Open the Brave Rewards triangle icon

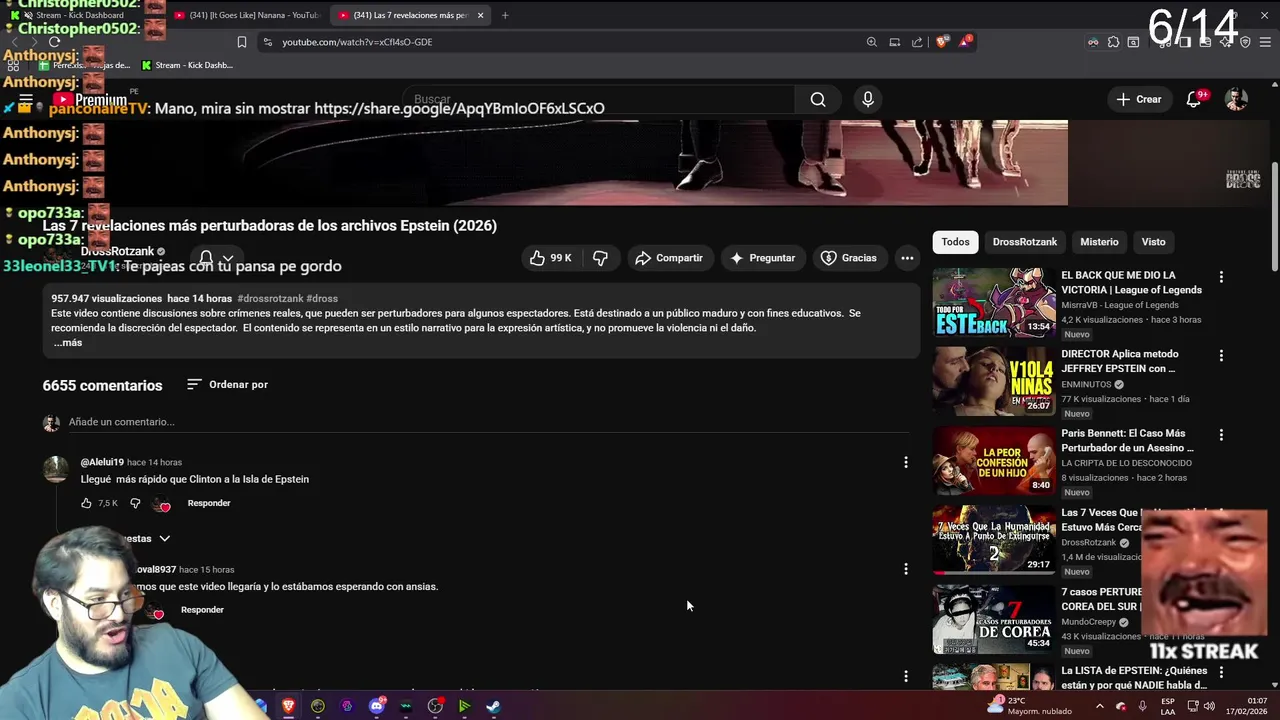[x=965, y=42]
